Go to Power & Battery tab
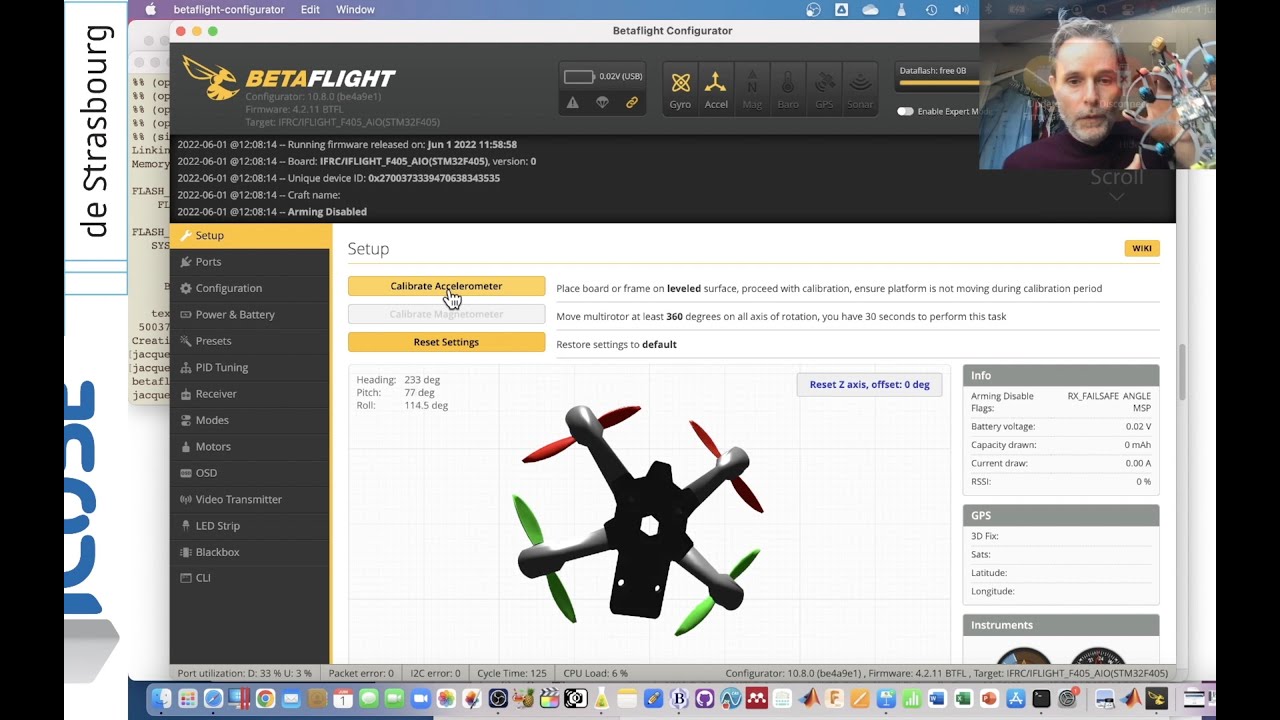This screenshot has width=1280, height=720. 250,314
